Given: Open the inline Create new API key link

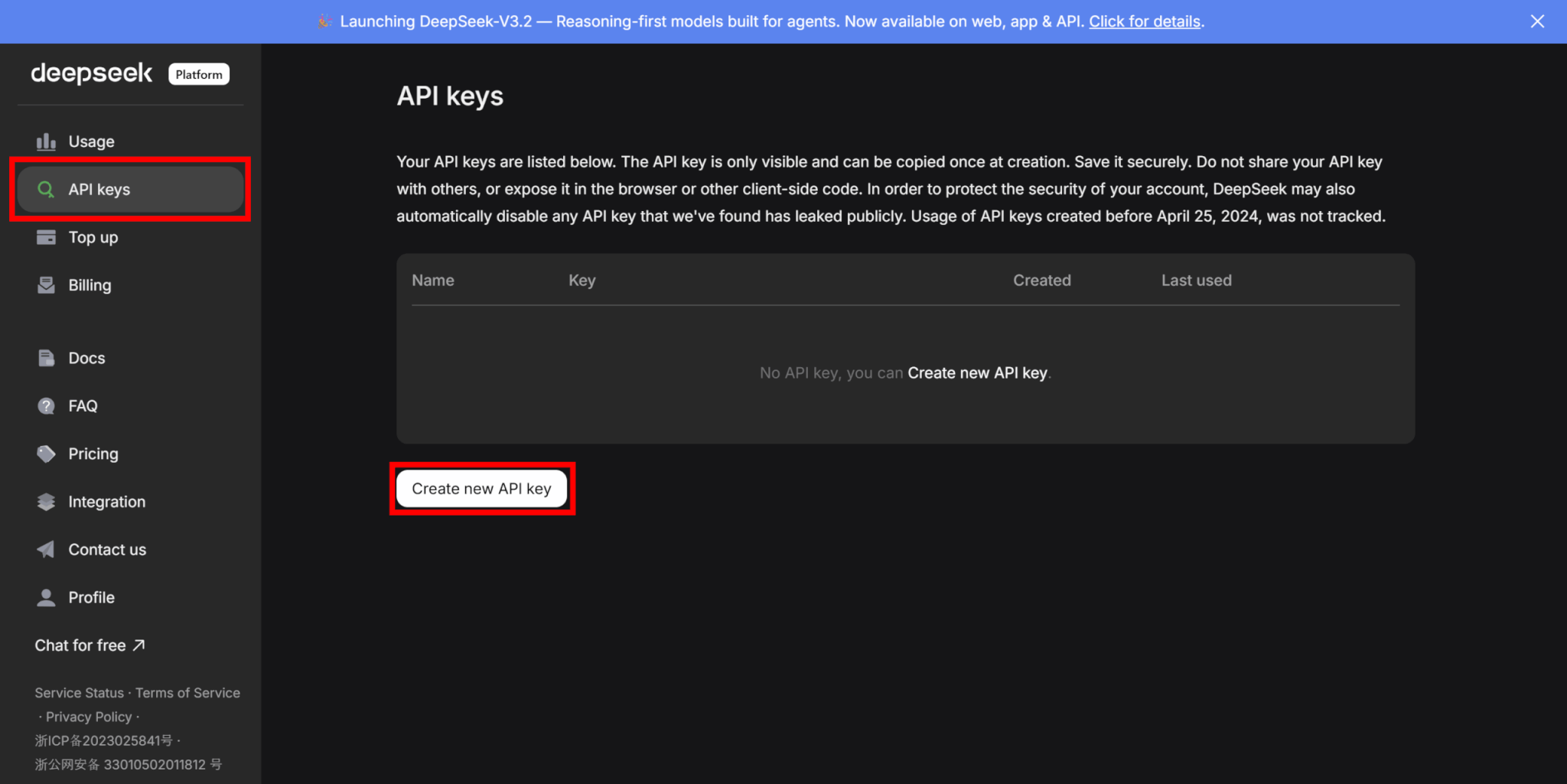Looking at the screenshot, I should (x=977, y=373).
